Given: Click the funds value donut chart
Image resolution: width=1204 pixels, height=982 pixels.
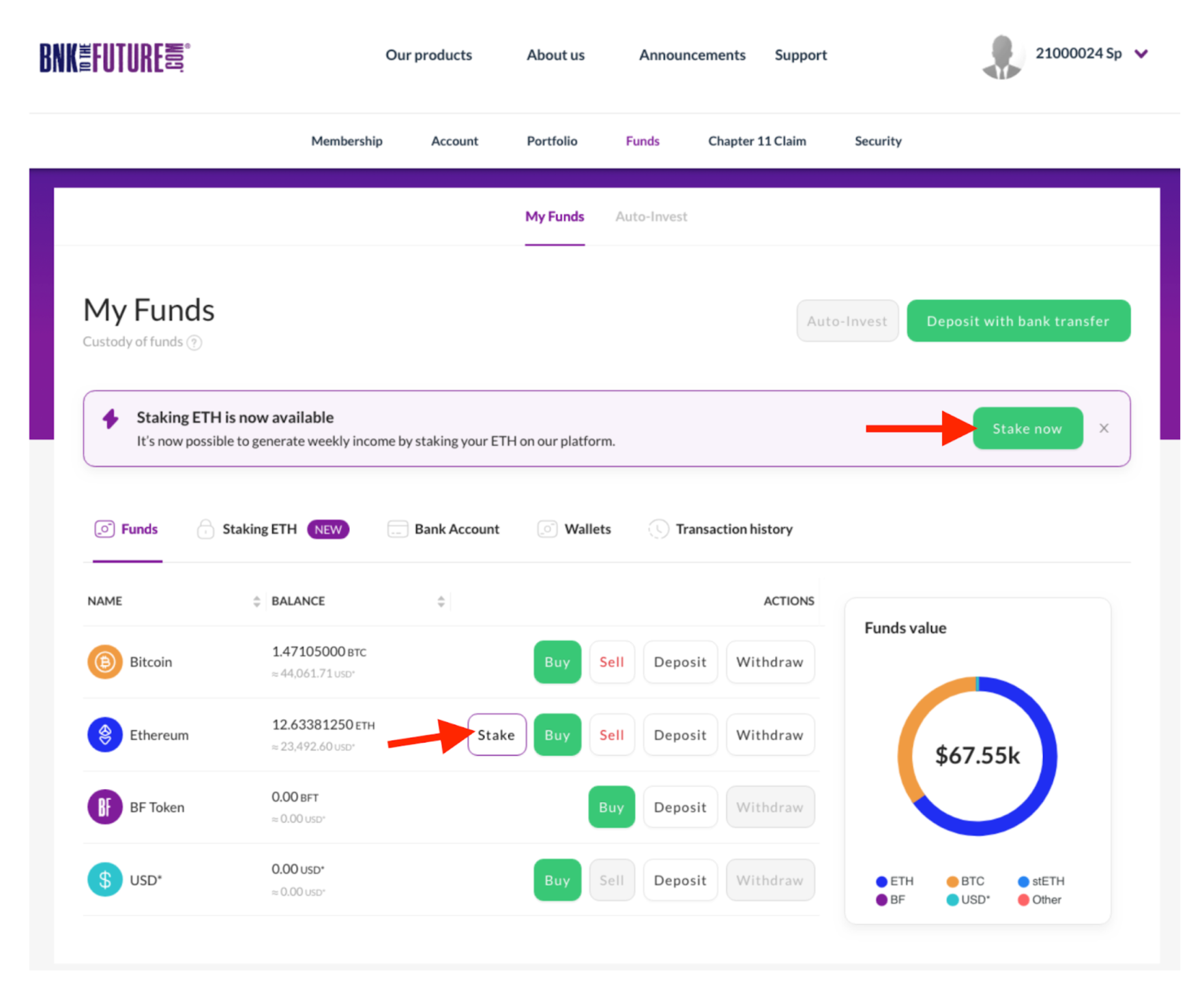Looking at the screenshot, I should pos(978,756).
